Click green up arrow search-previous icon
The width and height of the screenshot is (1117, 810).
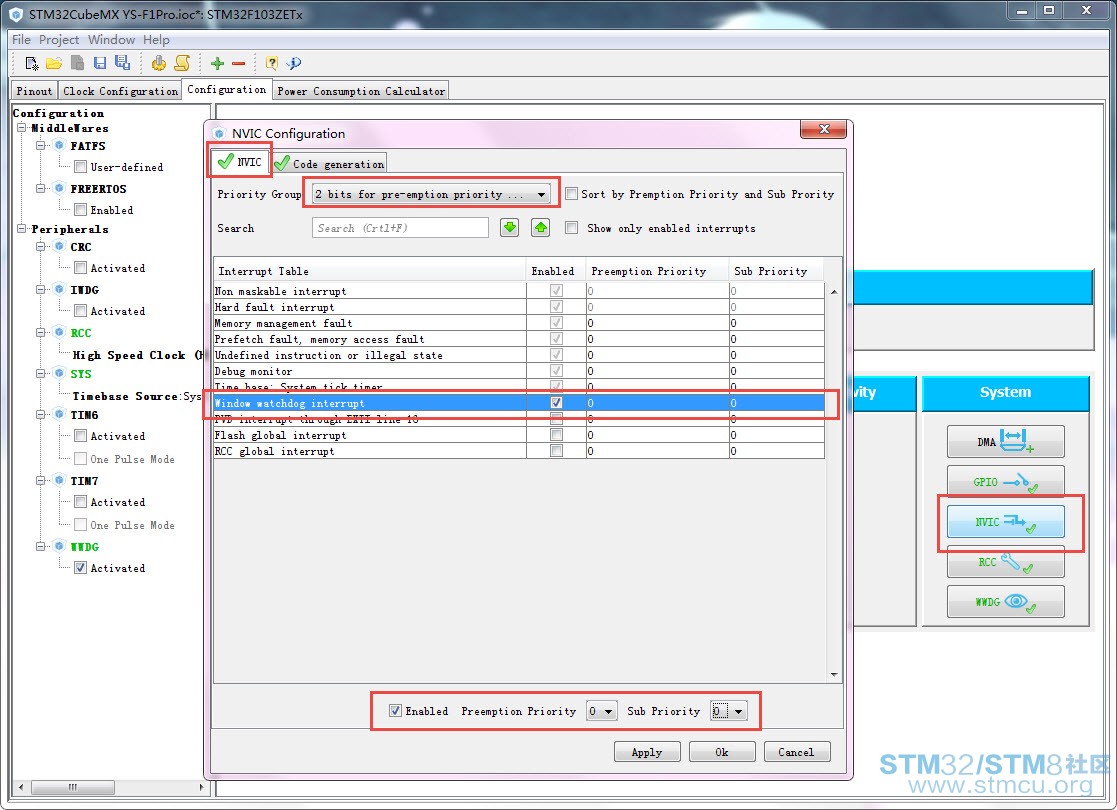pyautogui.click(x=541, y=228)
